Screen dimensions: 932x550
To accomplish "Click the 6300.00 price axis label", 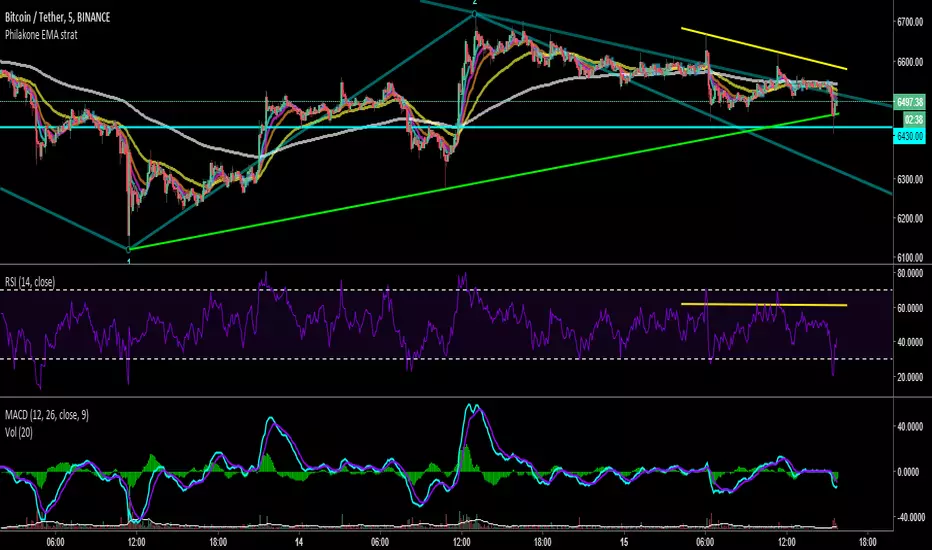I will (910, 179).
